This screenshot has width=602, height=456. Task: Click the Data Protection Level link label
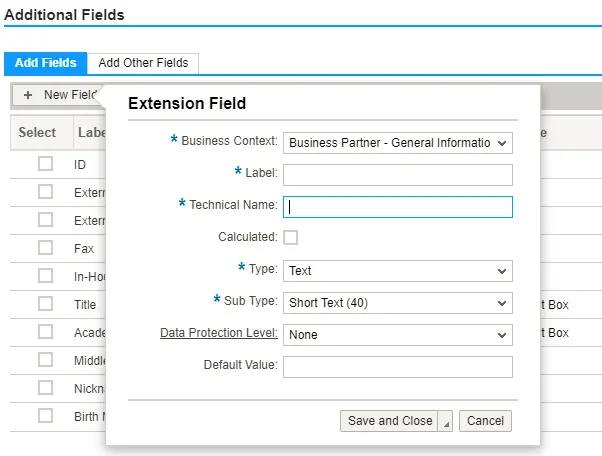218,334
